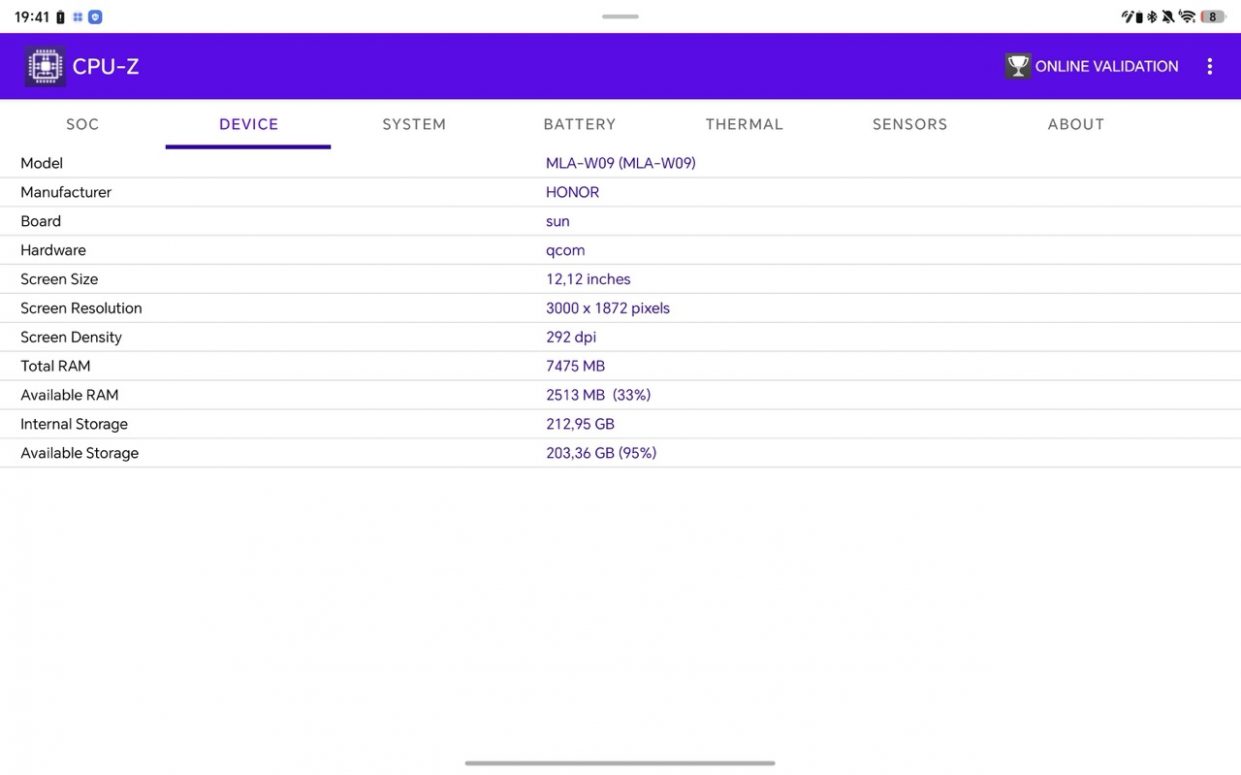This screenshot has width=1241, height=775.
Task: Go to the BATTERY tab
Action: 579,124
